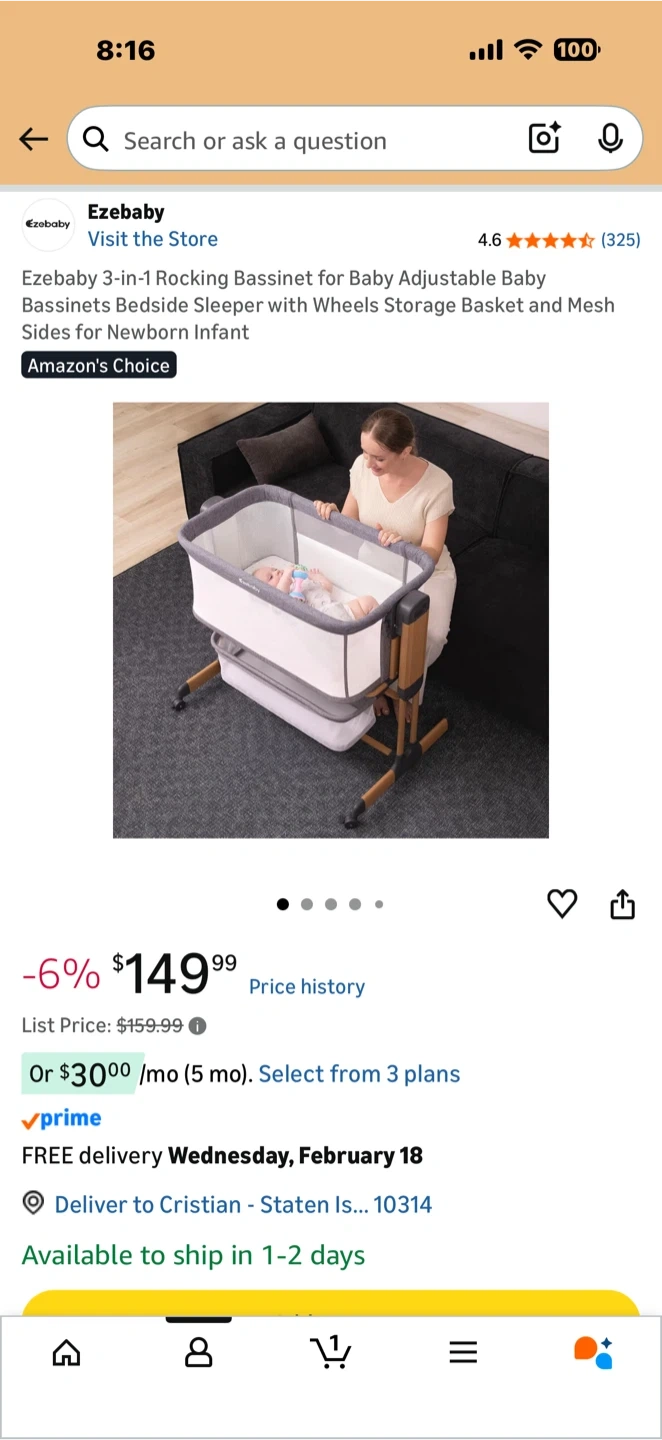The height and width of the screenshot is (1440, 662).
Task: Open the shopping cart icon
Action: point(330,1352)
